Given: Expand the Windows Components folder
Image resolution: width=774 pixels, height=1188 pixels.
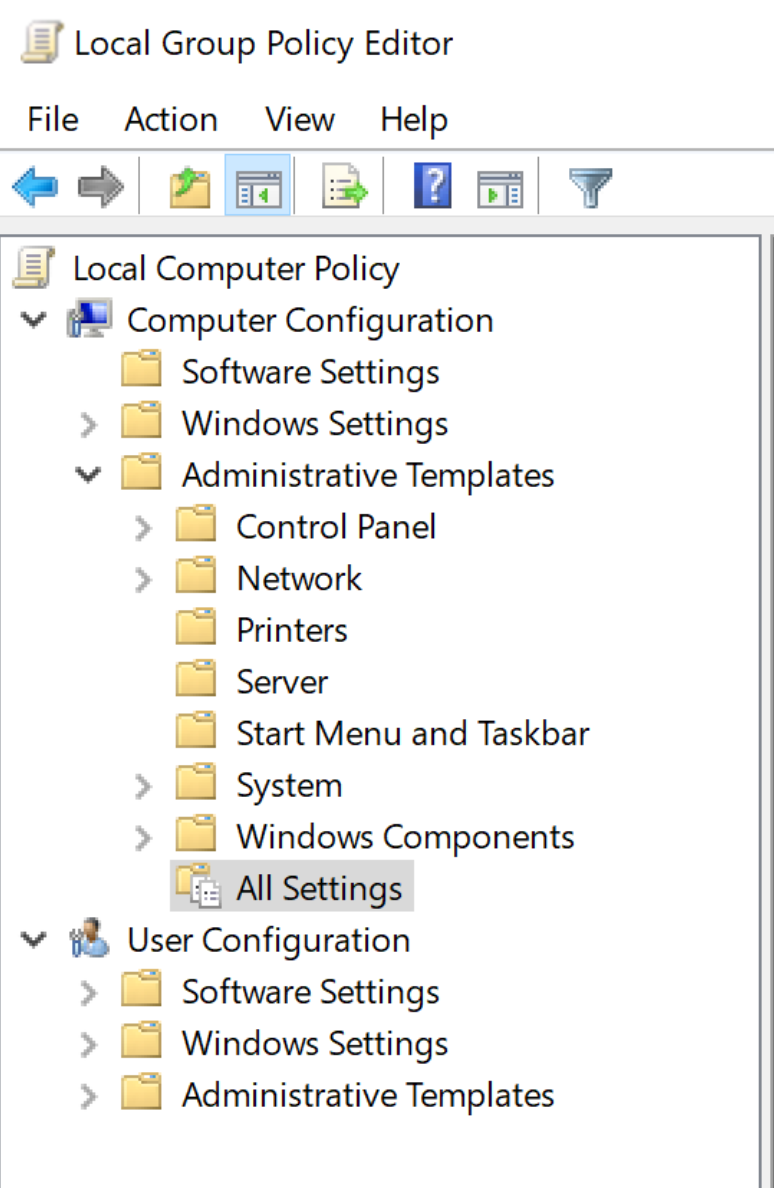Looking at the screenshot, I should tap(144, 837).
